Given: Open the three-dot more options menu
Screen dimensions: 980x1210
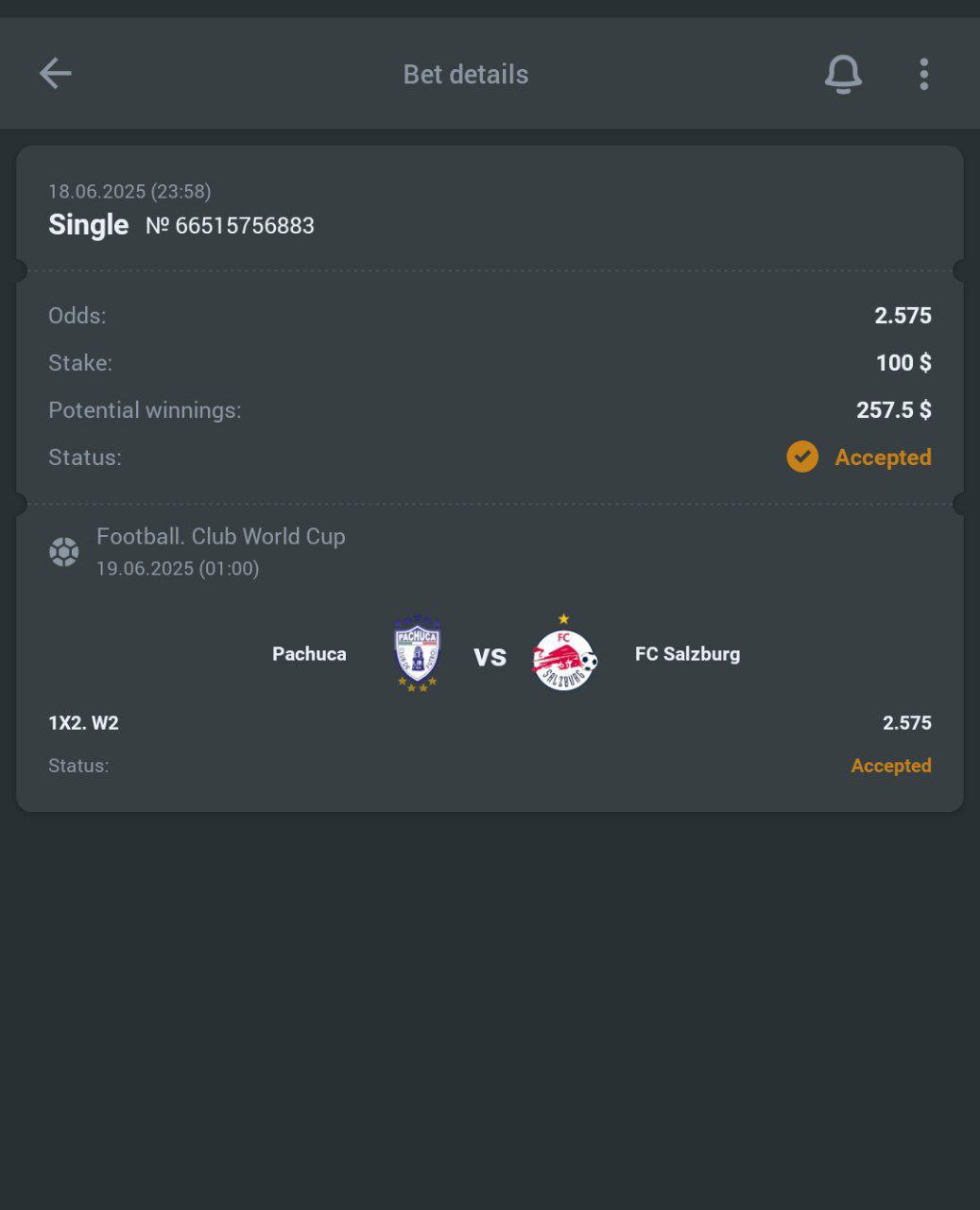Looking at the screenshot, I should click(x=923, y=74).
